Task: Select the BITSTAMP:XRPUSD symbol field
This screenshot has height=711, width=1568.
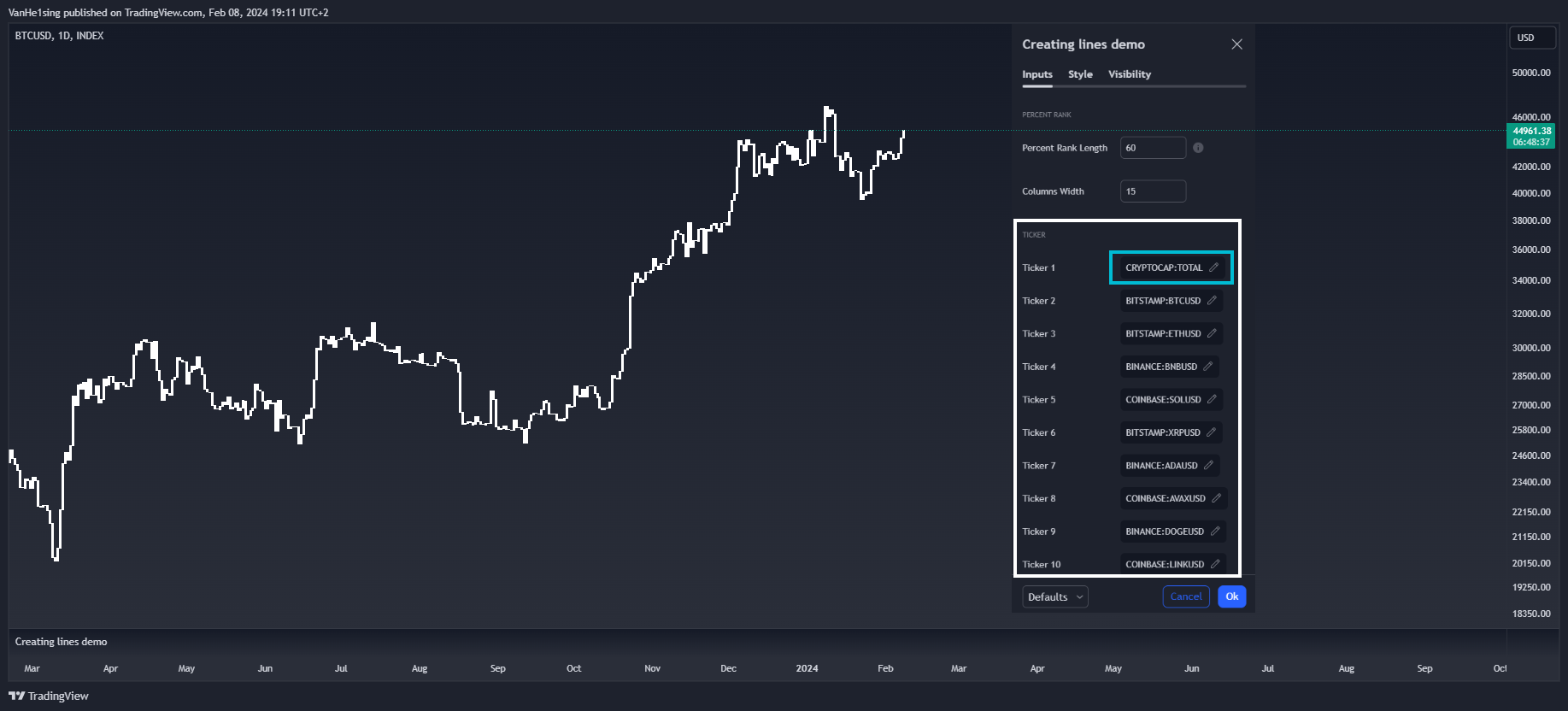Action: point(1172,432)
